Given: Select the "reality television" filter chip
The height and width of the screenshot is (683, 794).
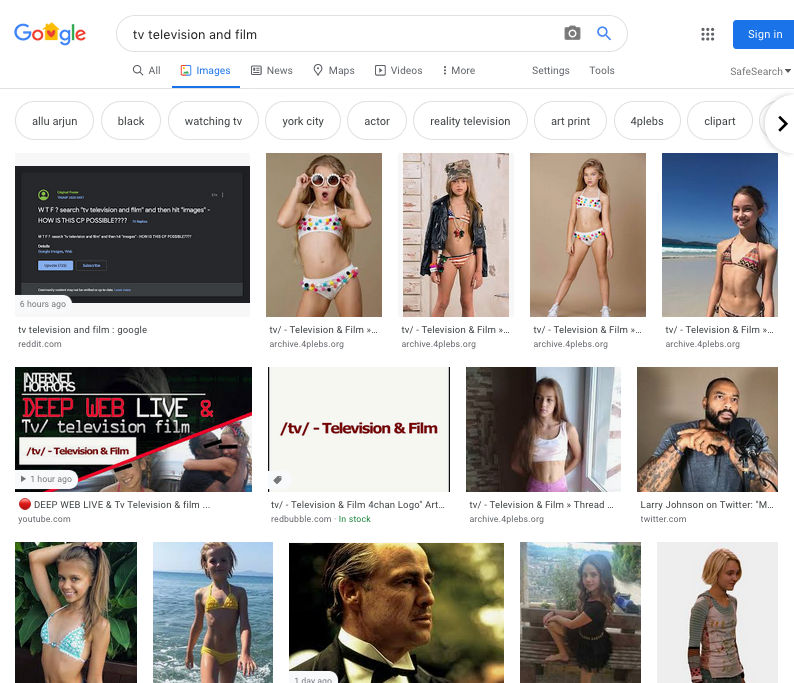Looking at the screenshot, I should pos(470,122).
